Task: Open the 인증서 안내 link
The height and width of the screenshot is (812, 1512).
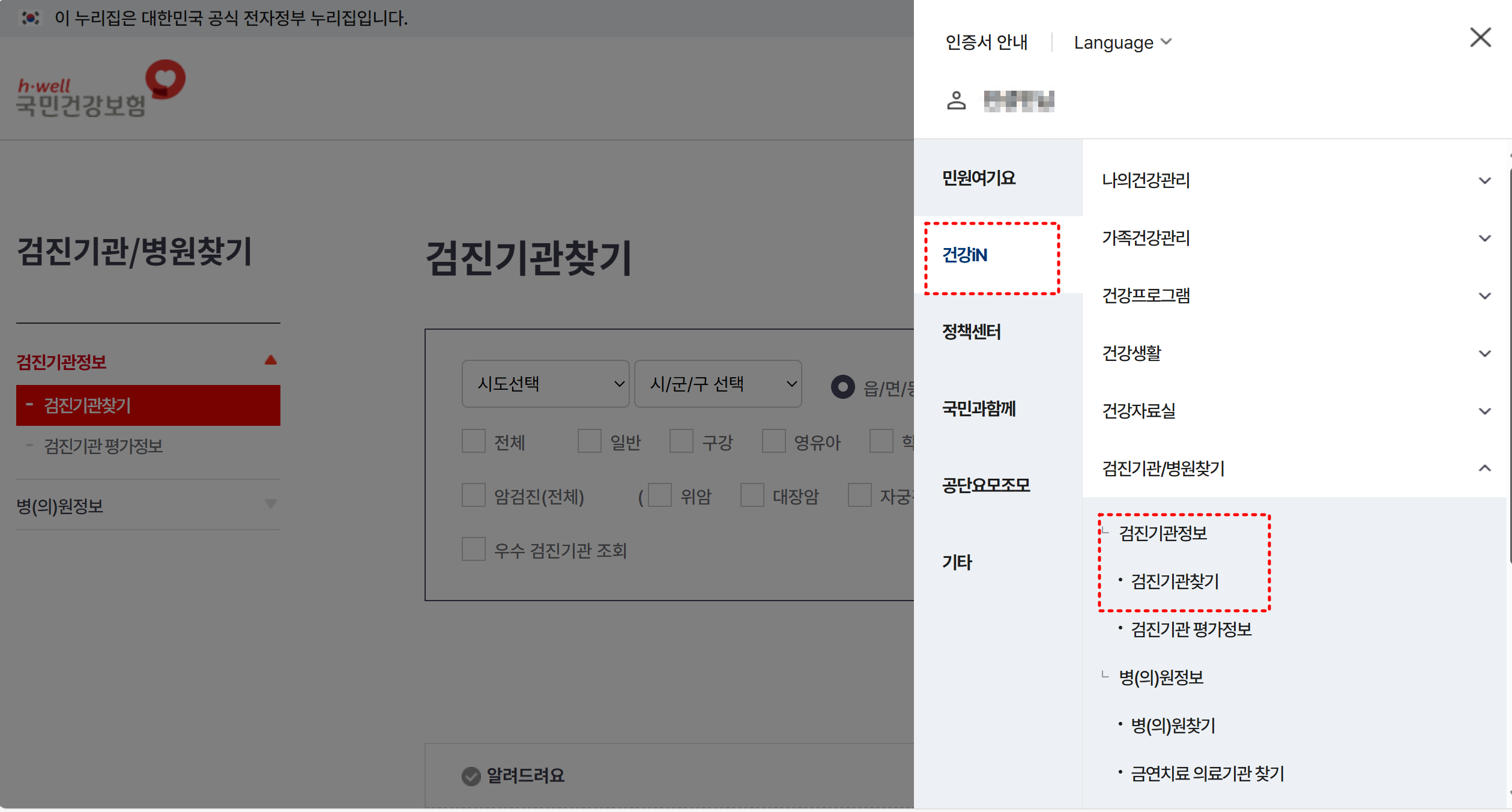Action: [x=986, y=42]
